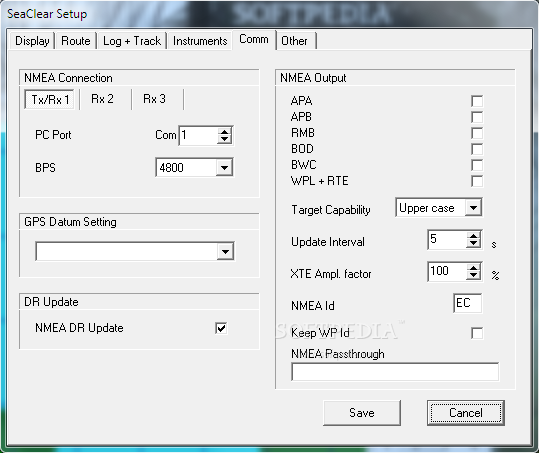
Task: Click the NMEA Output group title
Action: tap(313, 78)
